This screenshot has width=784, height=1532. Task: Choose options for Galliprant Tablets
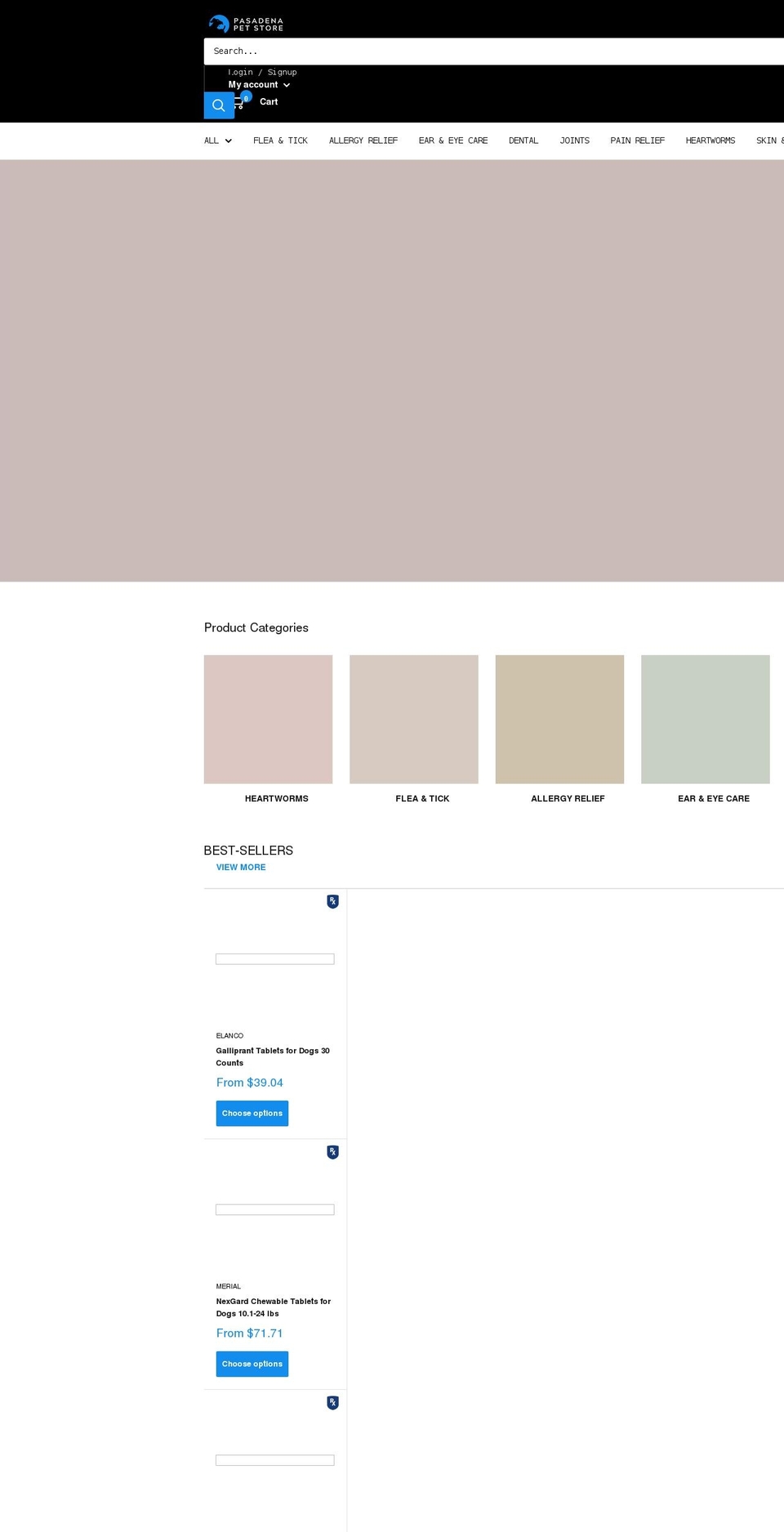coord(252,1114)
